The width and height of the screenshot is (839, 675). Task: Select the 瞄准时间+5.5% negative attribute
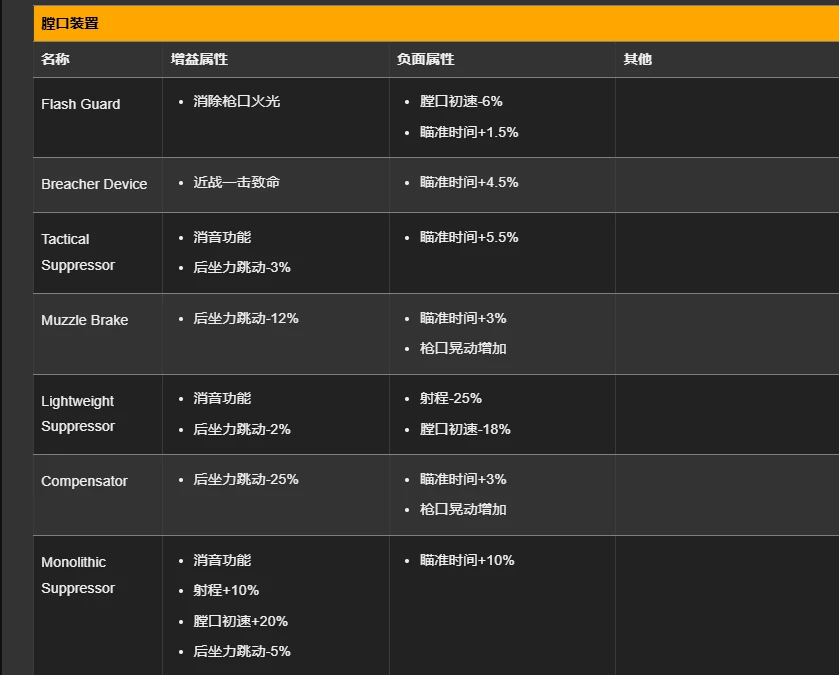pos(469,237)
